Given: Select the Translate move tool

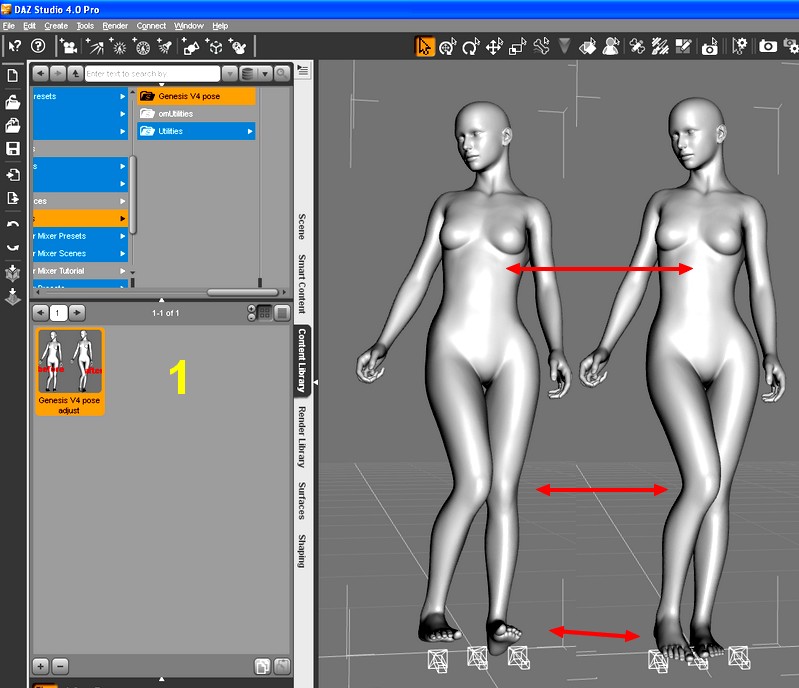Looking at the screenshot, I should 494,46.
